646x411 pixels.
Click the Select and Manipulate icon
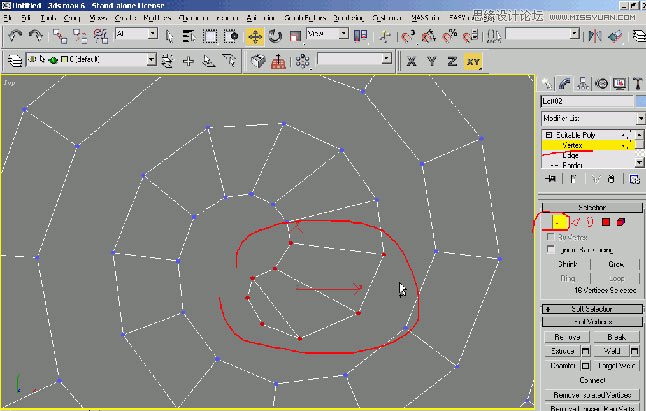pos(385,36)
